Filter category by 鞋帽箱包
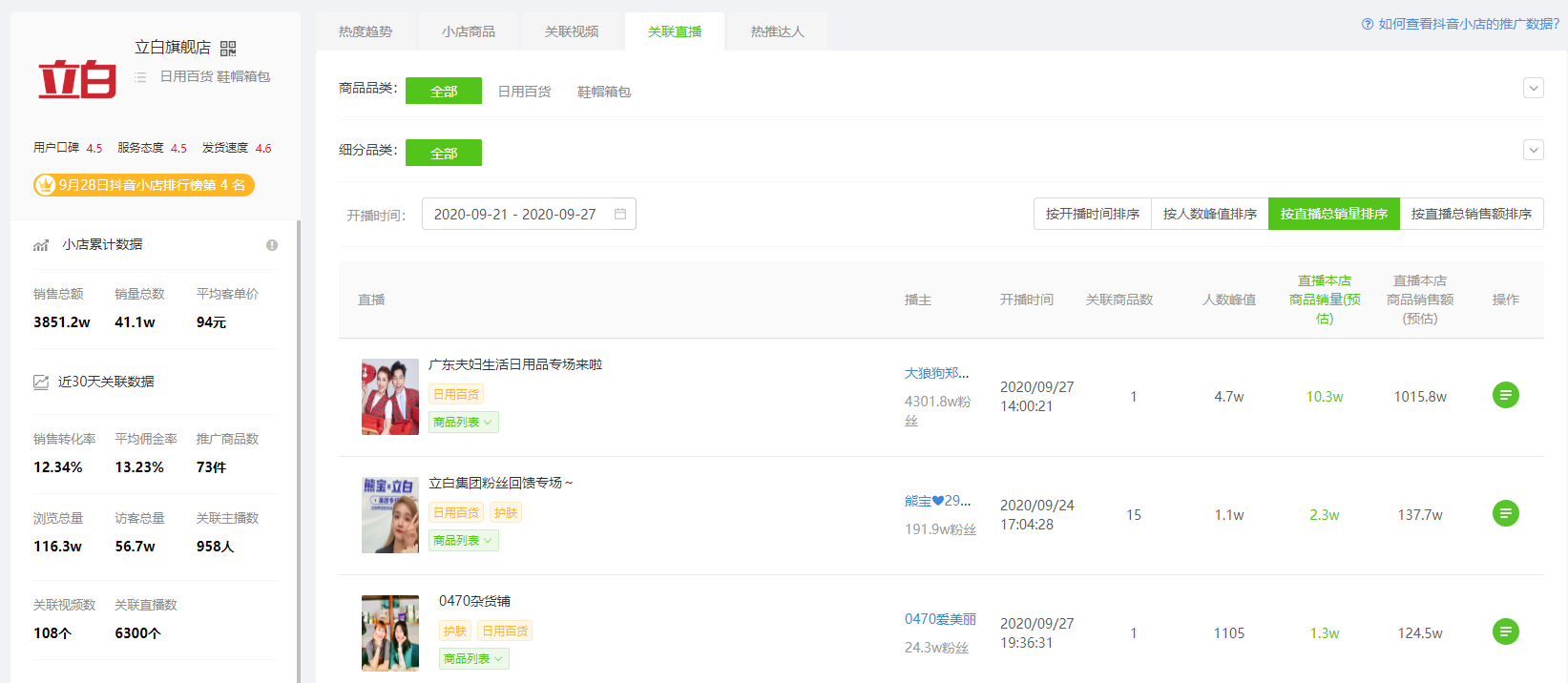Viewport: 1568px width, 683px height. tap(604, 92)
